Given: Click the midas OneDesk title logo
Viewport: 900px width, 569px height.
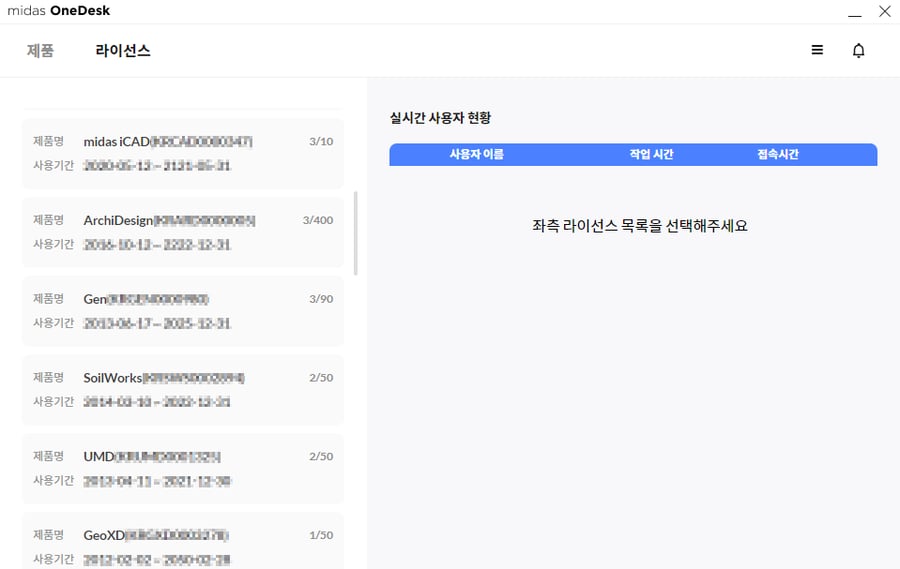Looking at the screenshot, I should point(68,11).
